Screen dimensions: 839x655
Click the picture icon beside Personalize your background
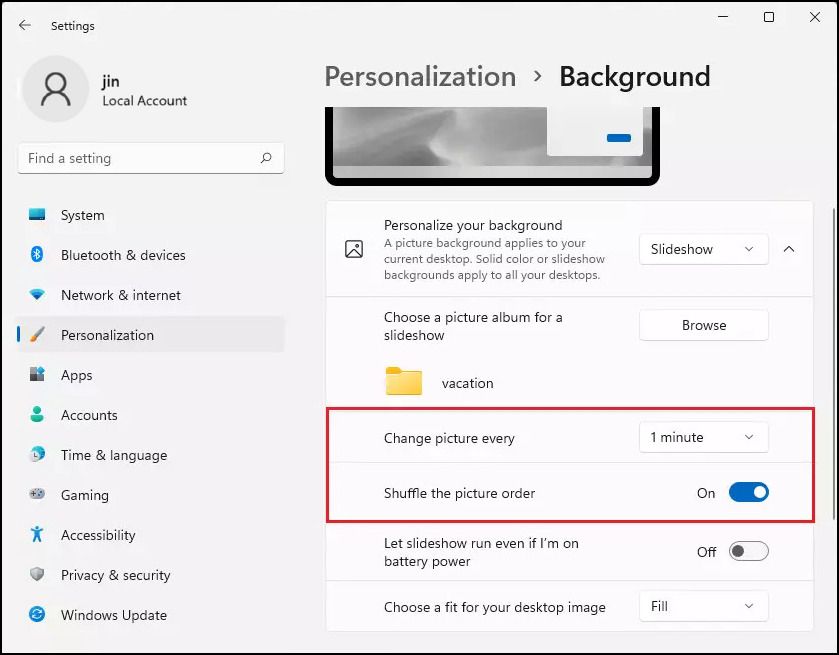354,249
